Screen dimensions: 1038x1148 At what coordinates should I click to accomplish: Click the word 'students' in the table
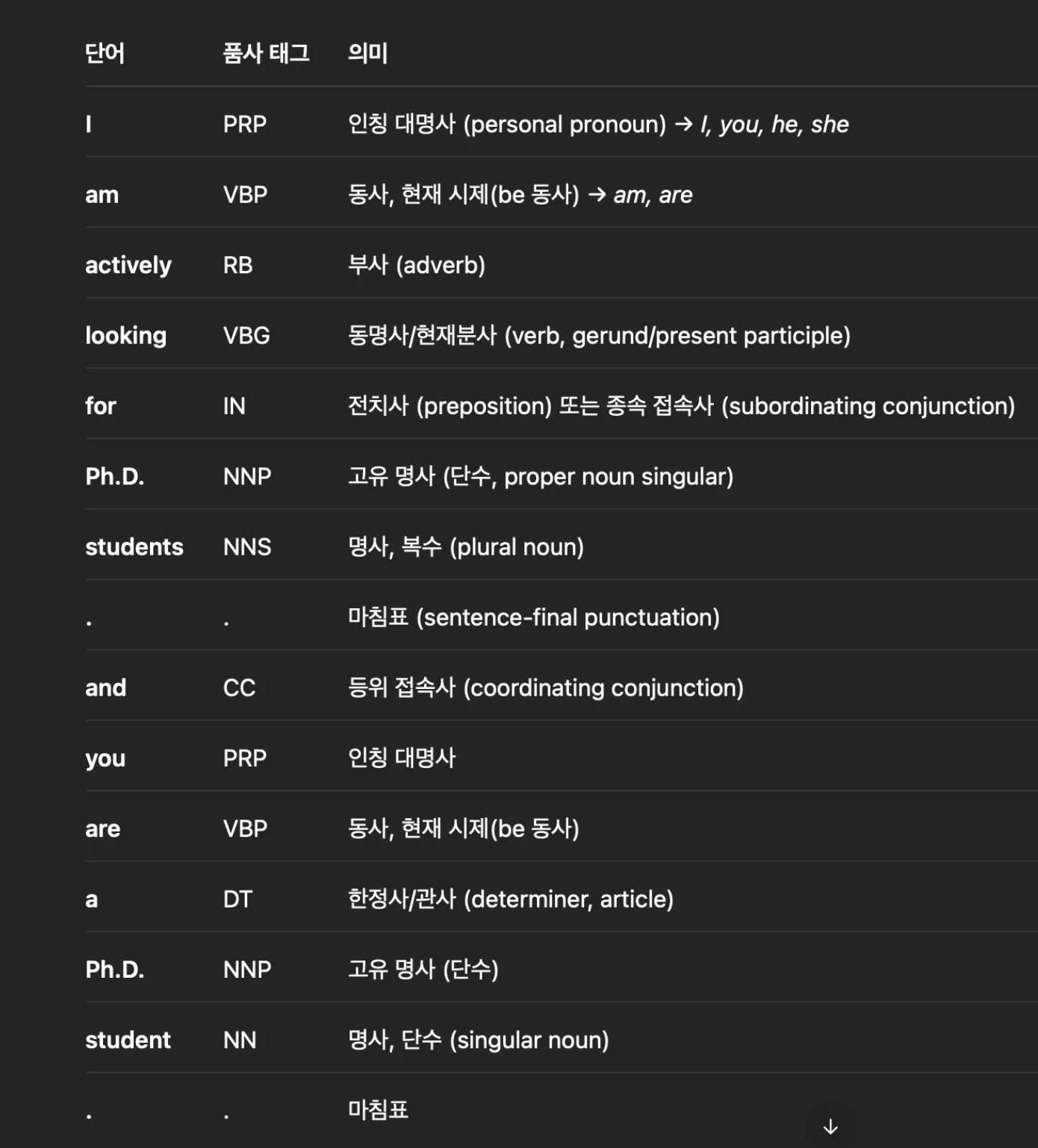[x=134, y=547]
